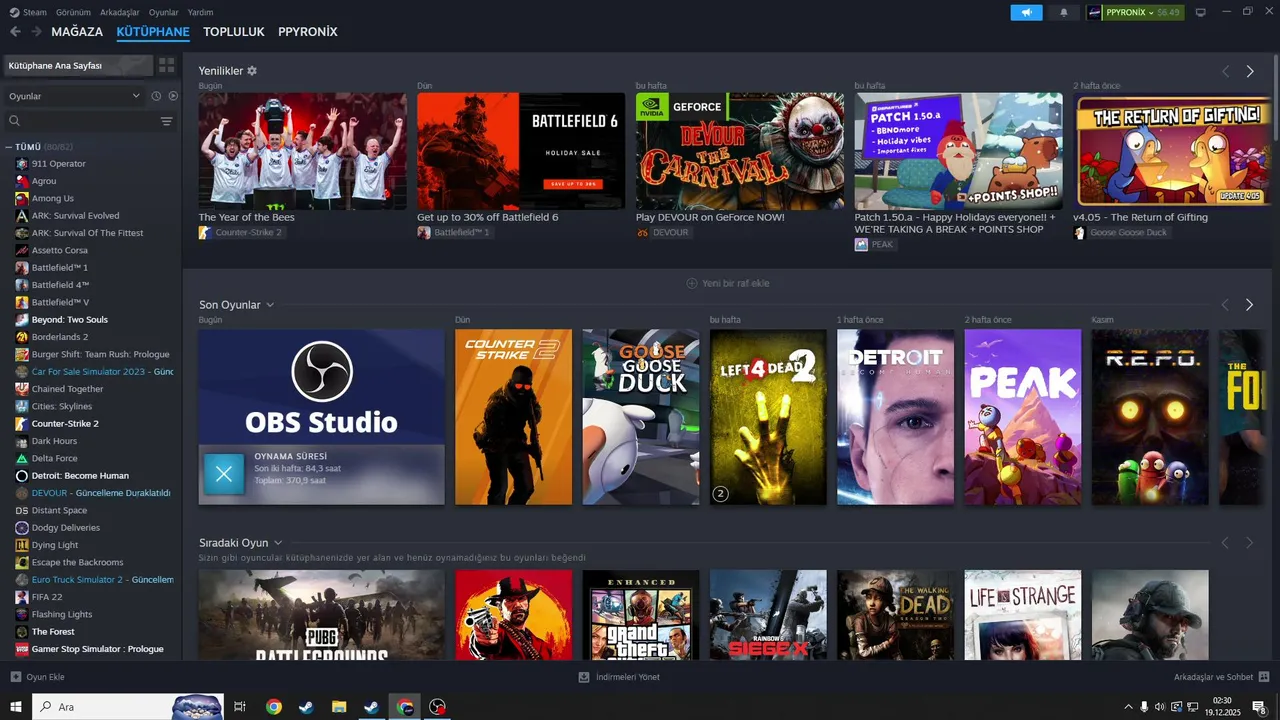Open the PEAK cover in Son Oyunlar
Viewport: 1280px width, 720px height.
click(x=1023, y=417)
